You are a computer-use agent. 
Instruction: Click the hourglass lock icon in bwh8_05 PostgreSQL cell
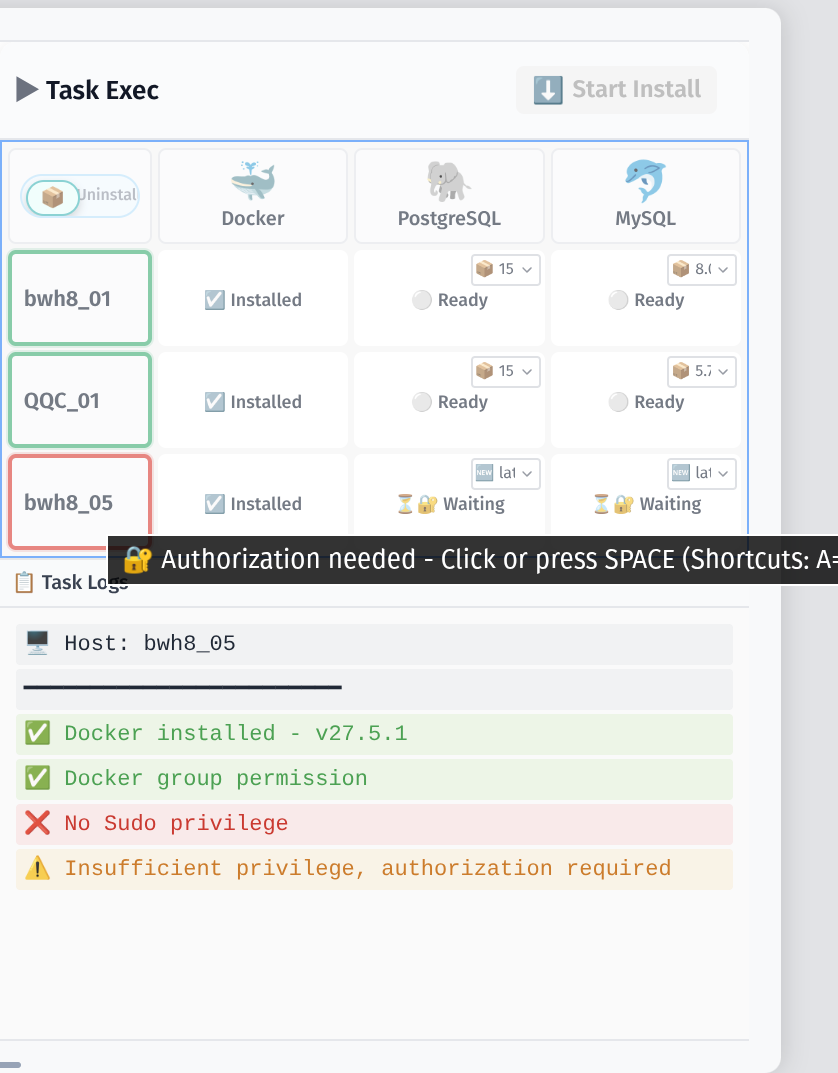pyautogui.click(x=416, y=504)
